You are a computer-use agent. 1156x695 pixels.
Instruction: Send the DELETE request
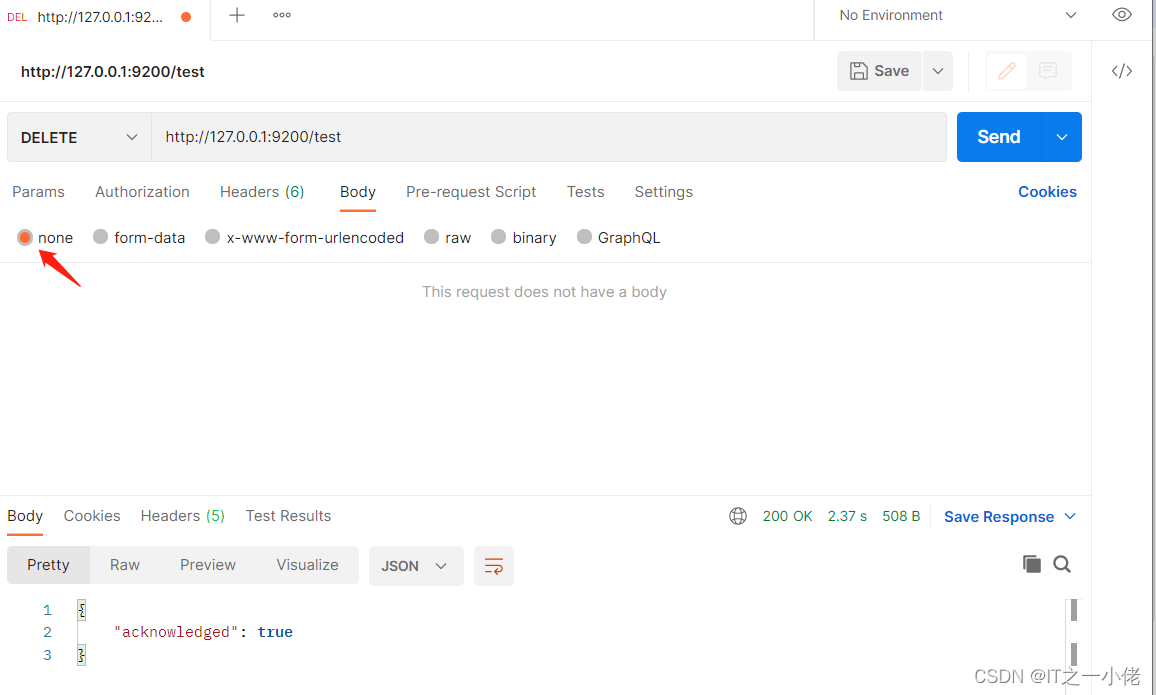pyautogui.click(x=999, y=137)
